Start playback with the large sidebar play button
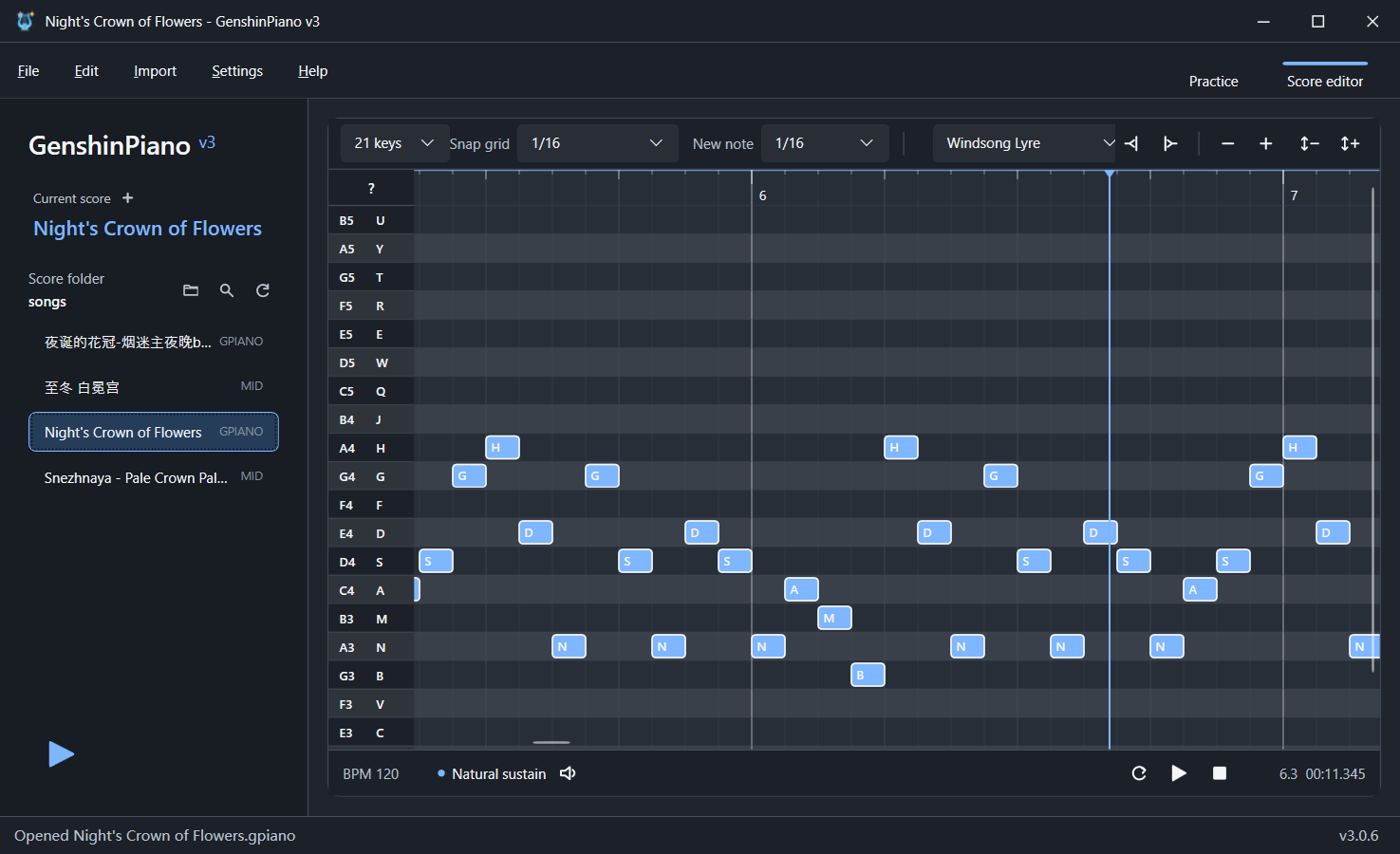Viewport: 1400px width, 854px height. click(x=61, y=754)
